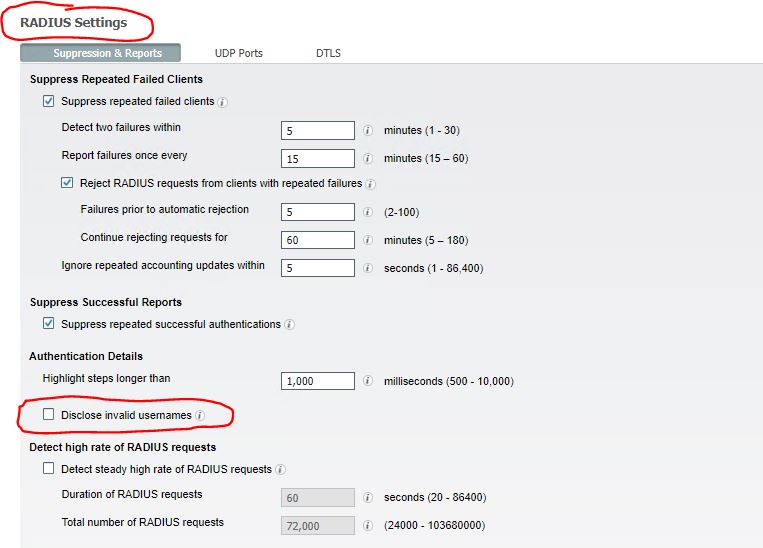The height and width of the screenshot is (548, 763).
Task: Click Continue rejecting requests for field
Action: (x=318, y=240)
